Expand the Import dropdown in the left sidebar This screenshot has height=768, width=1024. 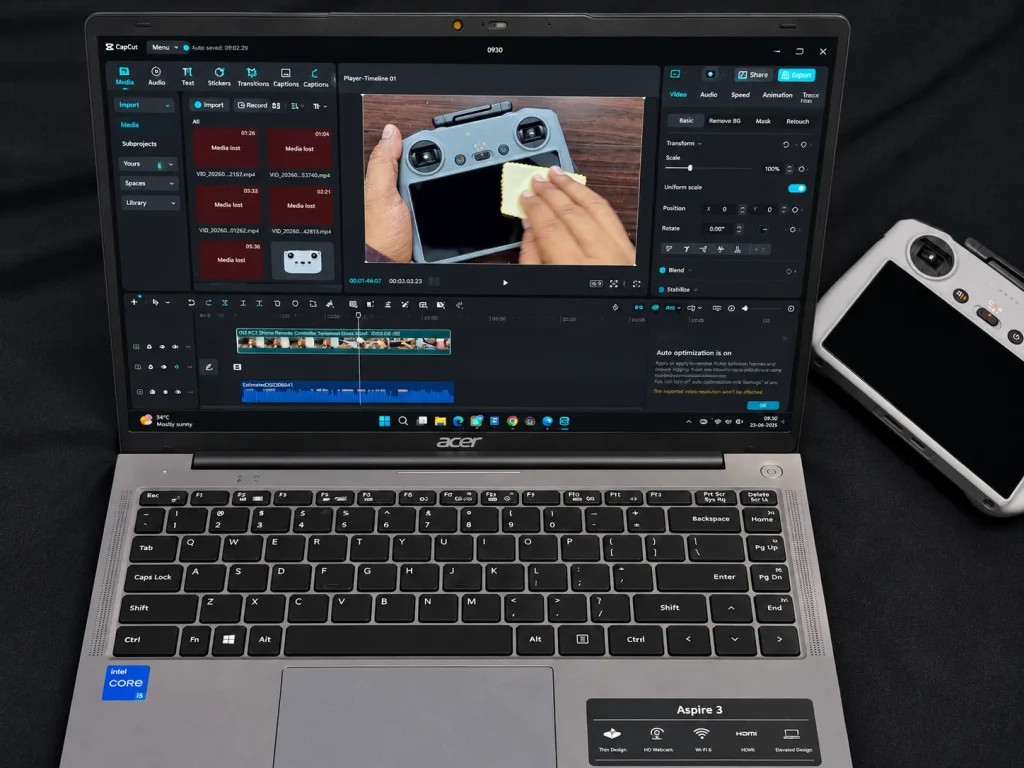(143, 105)
